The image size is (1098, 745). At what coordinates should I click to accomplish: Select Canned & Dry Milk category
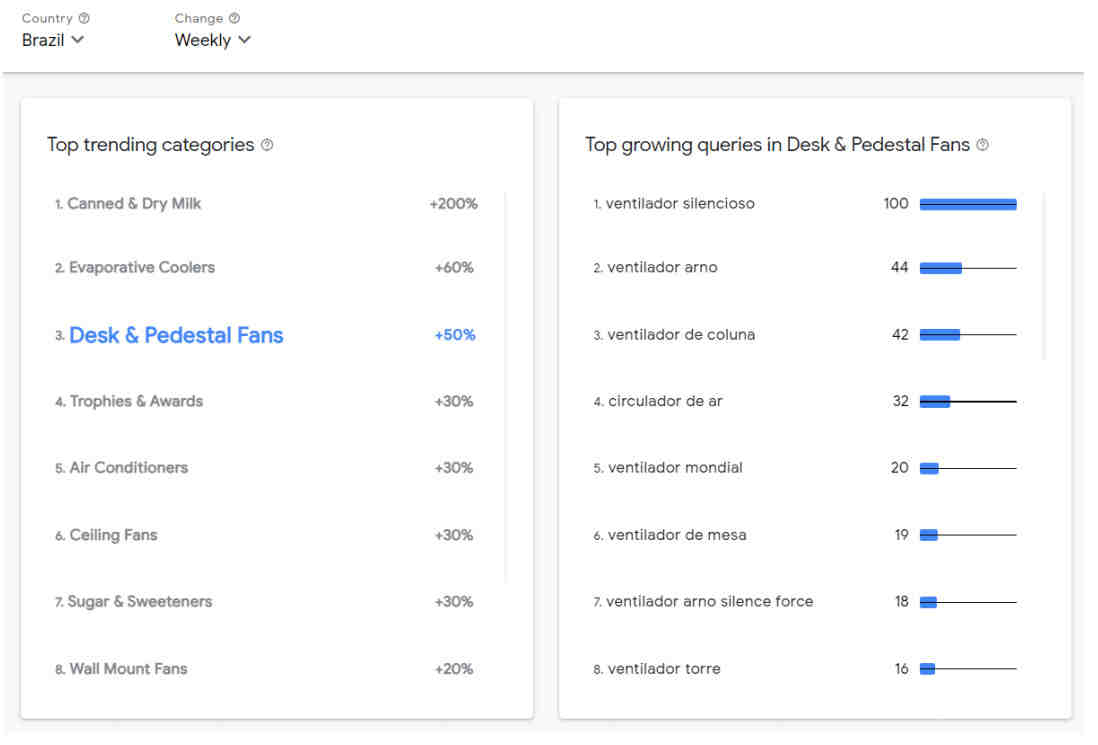tap(134, 204)
